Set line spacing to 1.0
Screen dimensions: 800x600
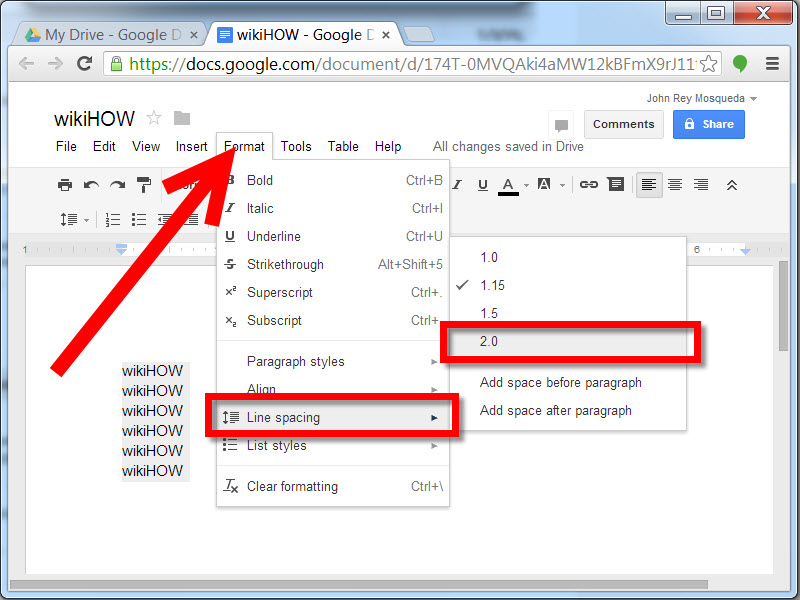click(x=568, y=257)
